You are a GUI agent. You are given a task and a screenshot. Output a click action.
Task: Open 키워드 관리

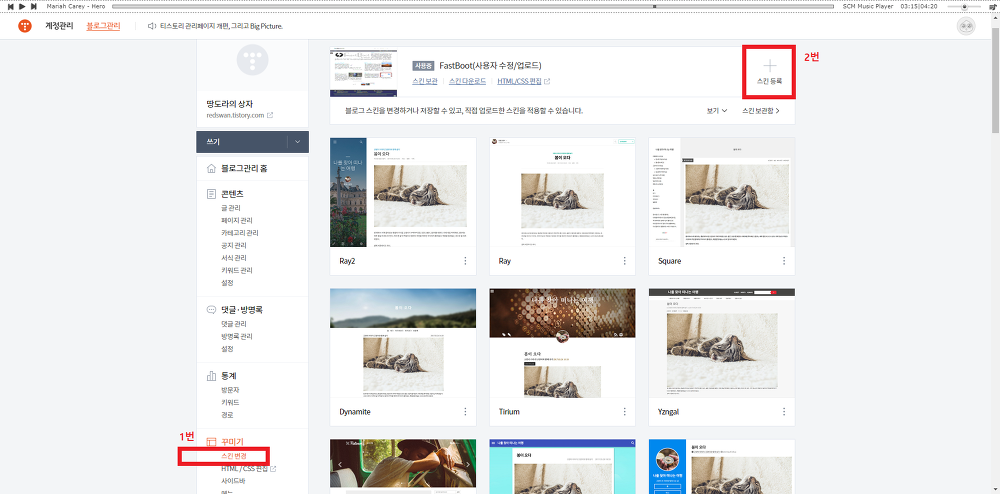237,270
